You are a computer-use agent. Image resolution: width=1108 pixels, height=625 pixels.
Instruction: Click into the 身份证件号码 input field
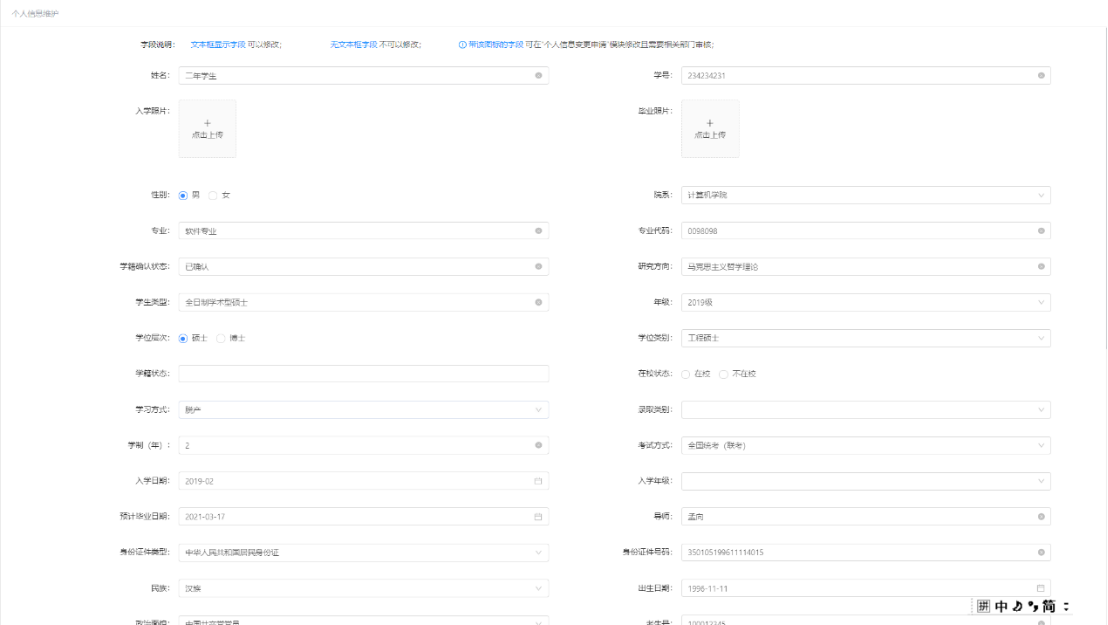[866, 552]
